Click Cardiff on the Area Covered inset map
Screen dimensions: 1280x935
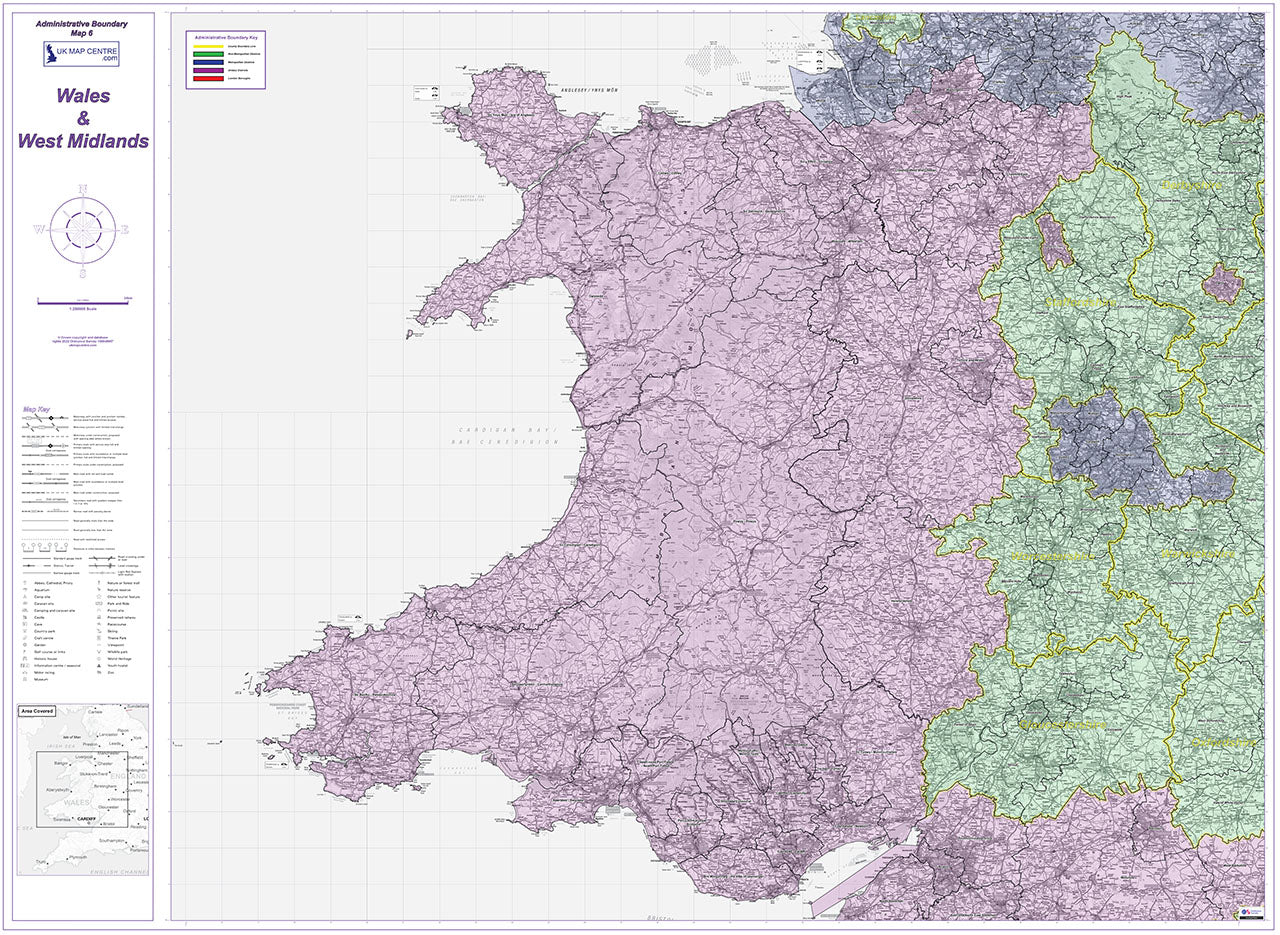coord(85,818)
